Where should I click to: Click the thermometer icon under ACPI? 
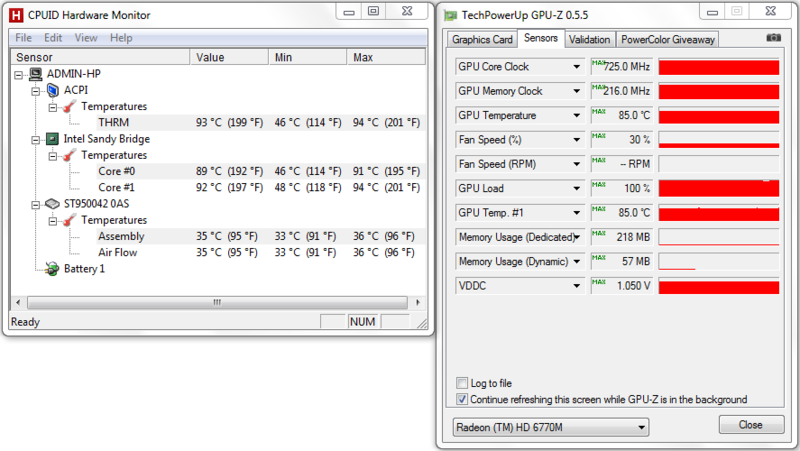pos(69,107)
